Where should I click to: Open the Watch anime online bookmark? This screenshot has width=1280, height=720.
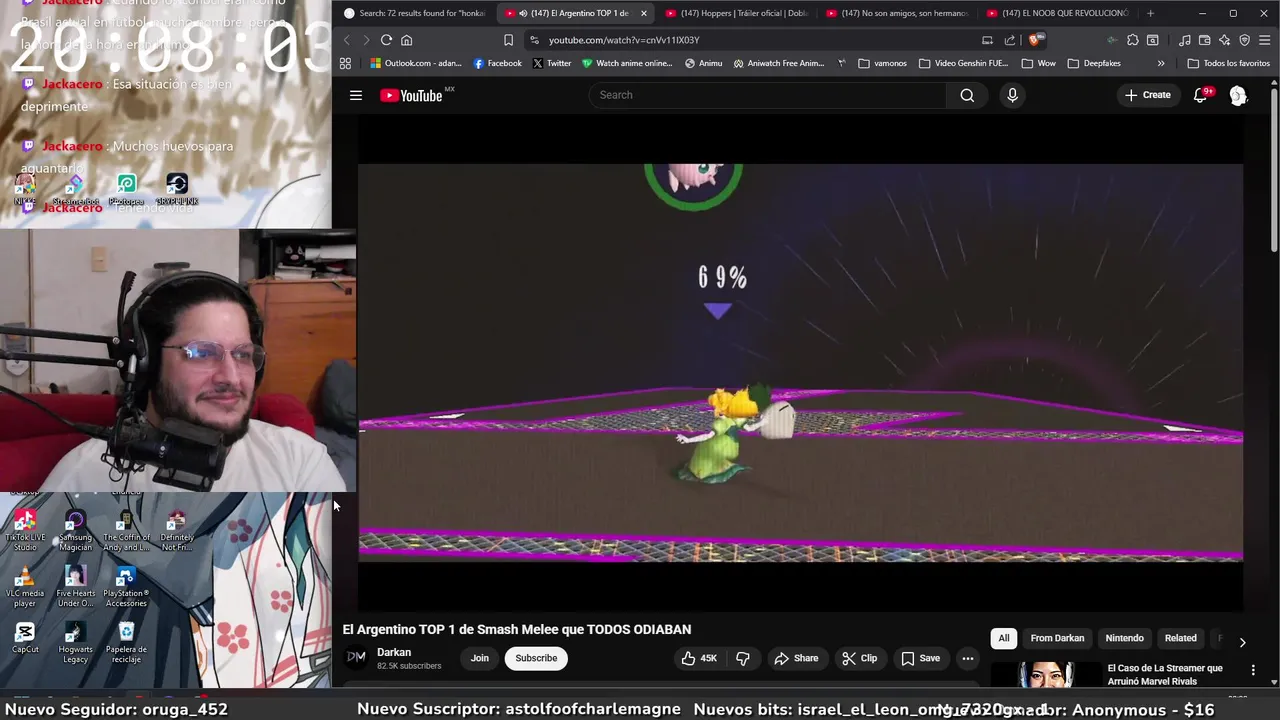pyautogui.click(x=627, y=63)
